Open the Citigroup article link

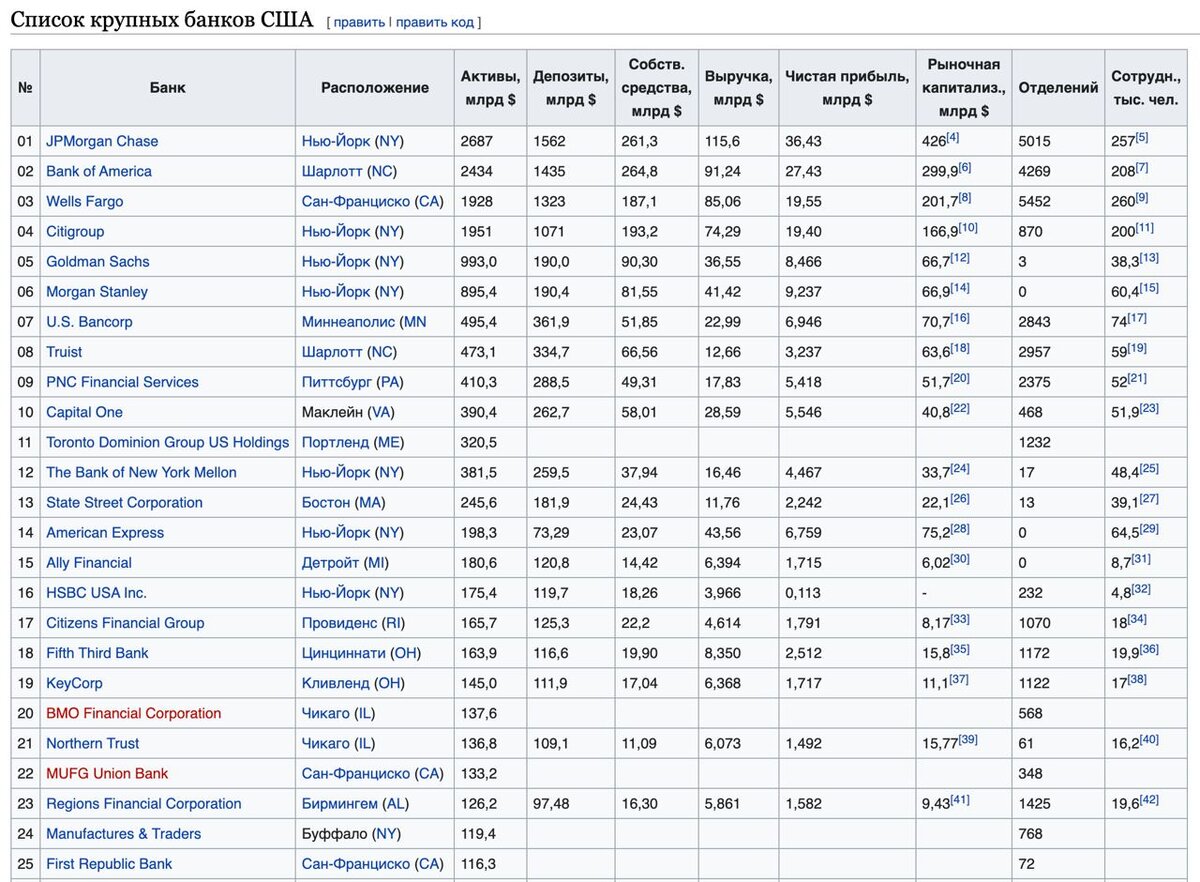pos(75,231)
